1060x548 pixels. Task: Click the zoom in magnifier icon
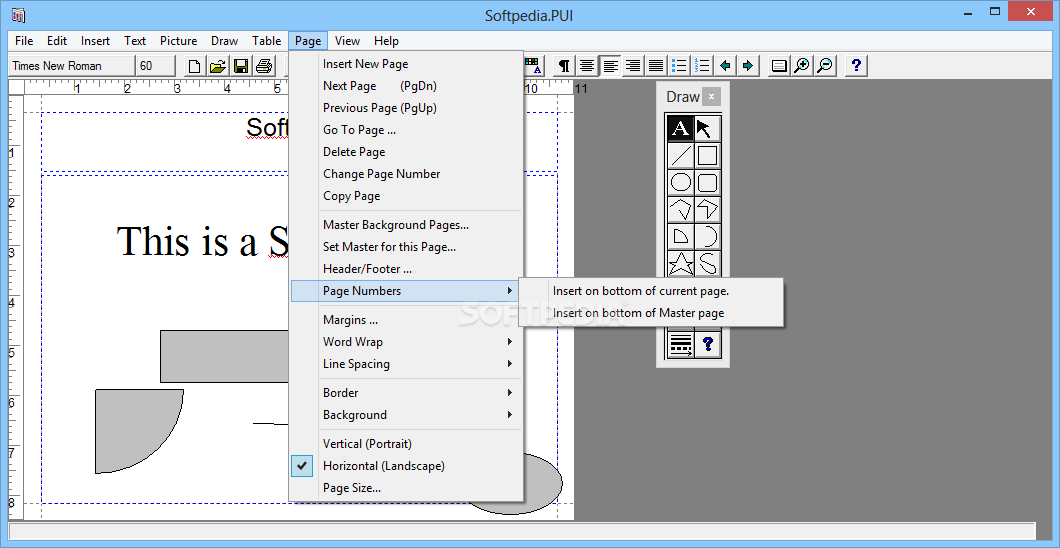802,66
